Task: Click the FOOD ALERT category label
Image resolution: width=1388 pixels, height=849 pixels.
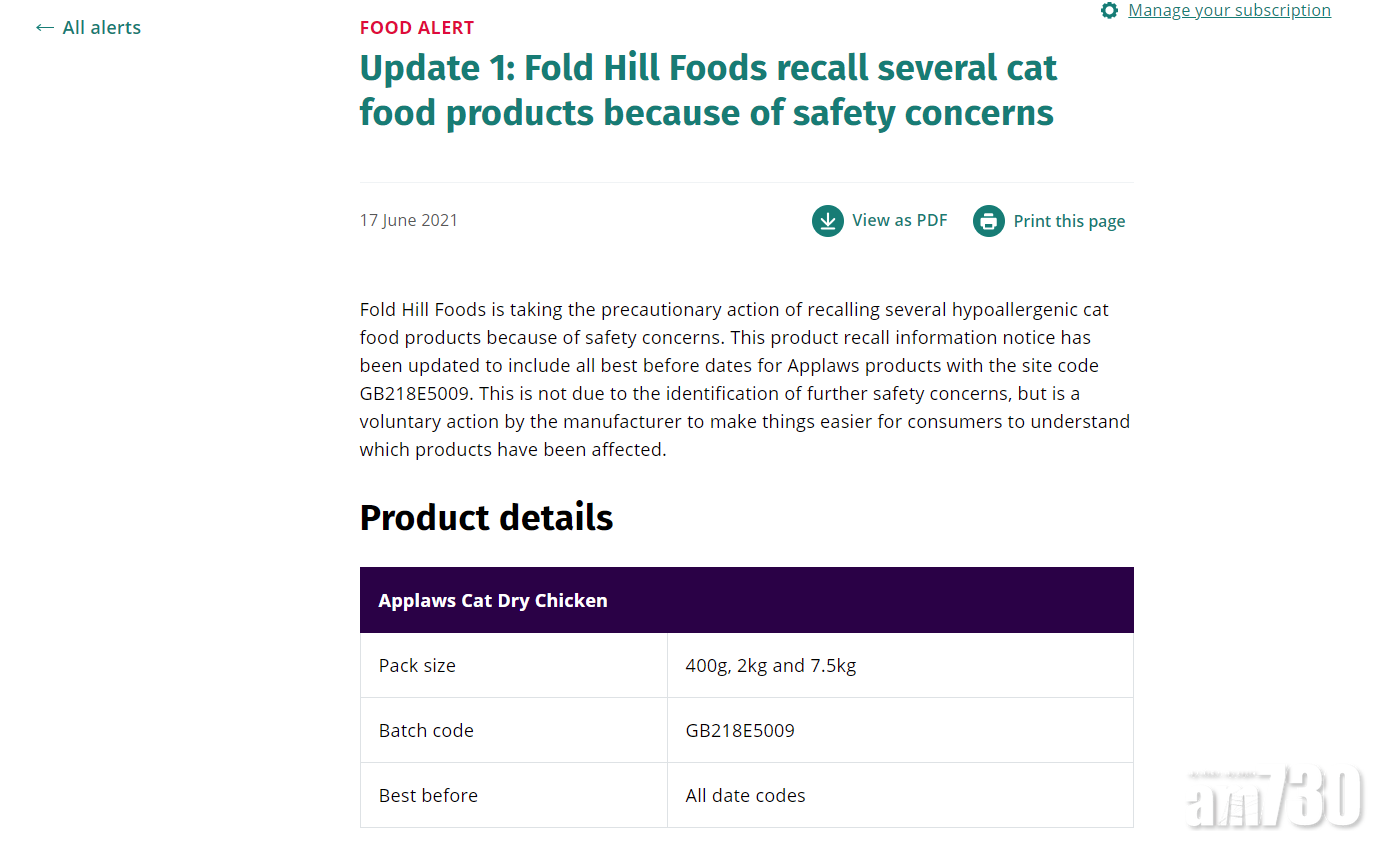Action: point(417,28)
